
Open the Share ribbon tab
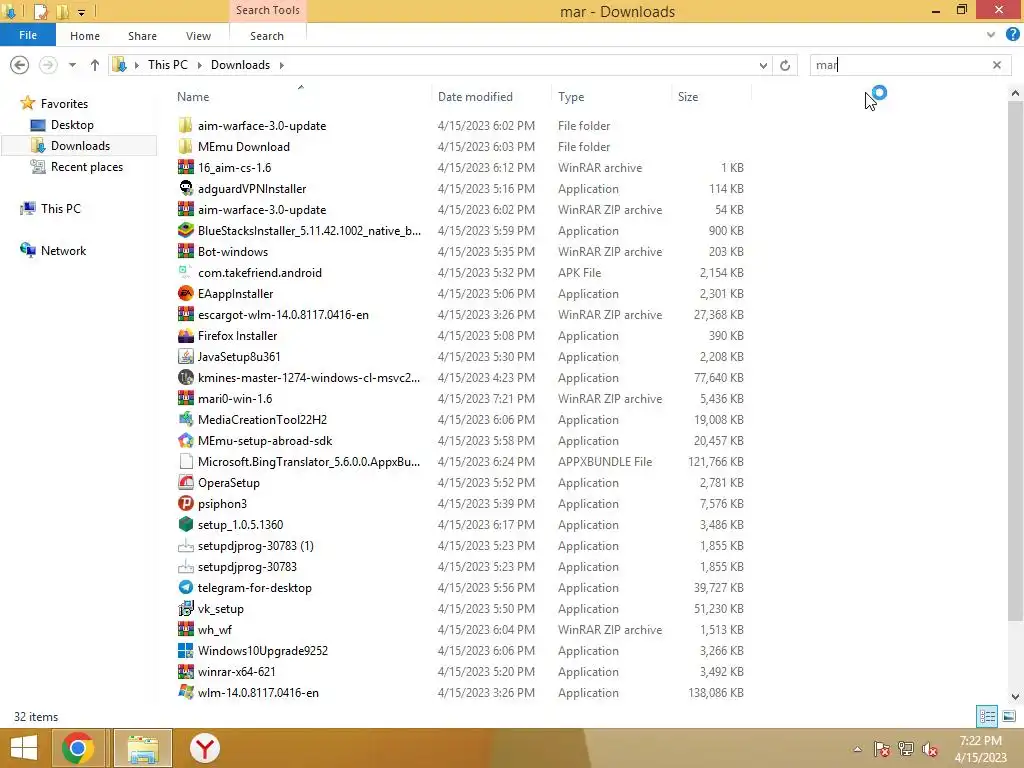[142, 36]
